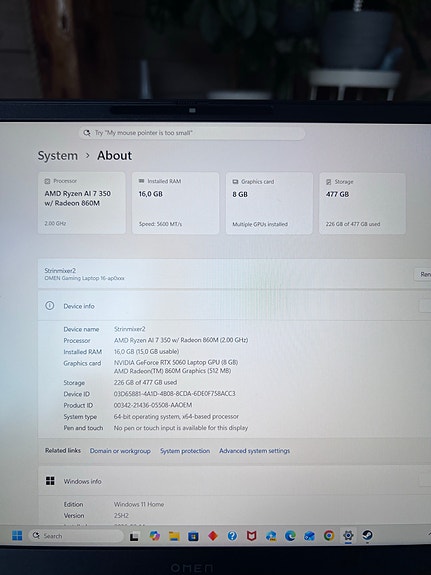
Task: Open McAfee from the taskbar
Action: coord(251,536)
